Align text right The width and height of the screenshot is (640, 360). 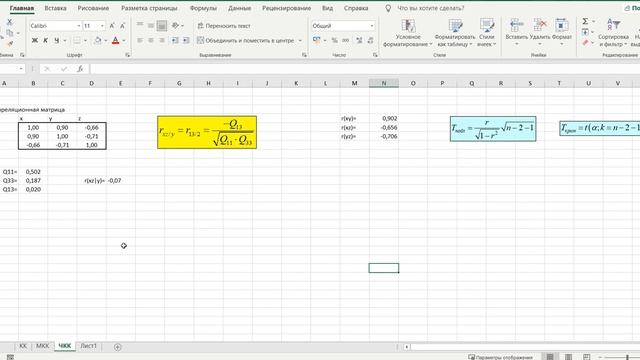pos(162,40)
